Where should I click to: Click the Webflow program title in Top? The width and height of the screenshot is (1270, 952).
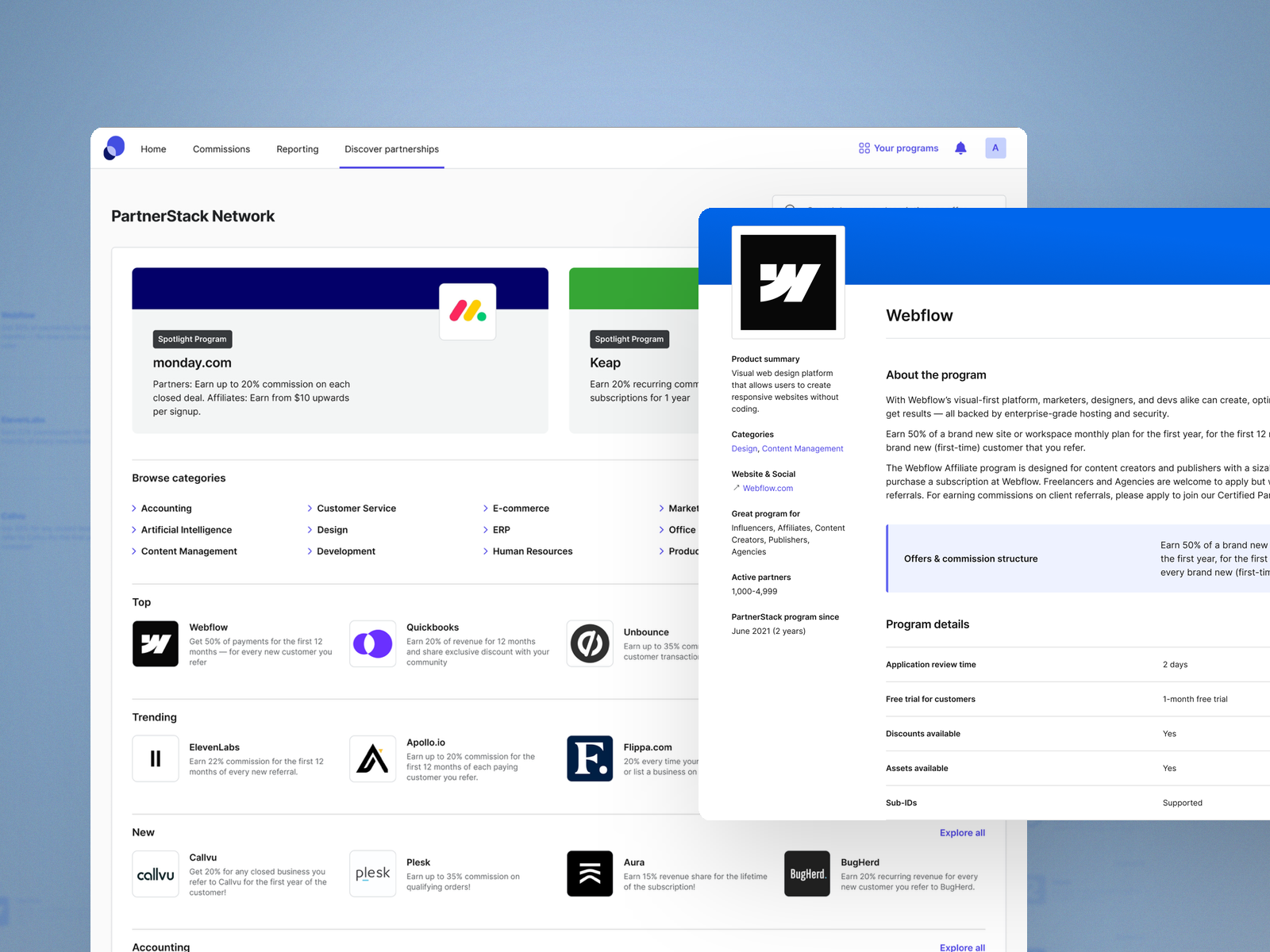point(208,628)
